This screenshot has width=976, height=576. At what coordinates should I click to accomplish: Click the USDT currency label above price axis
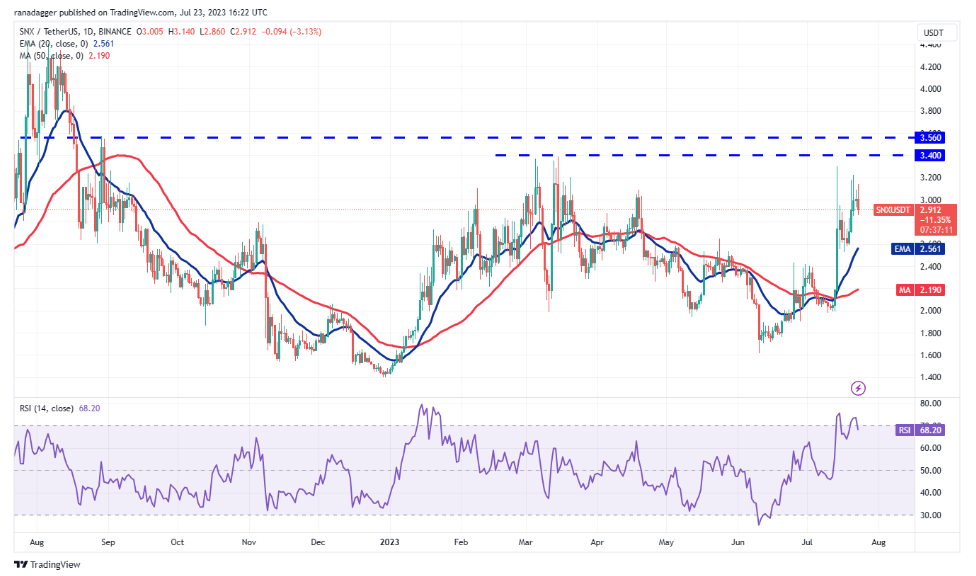tap(930, 31)
